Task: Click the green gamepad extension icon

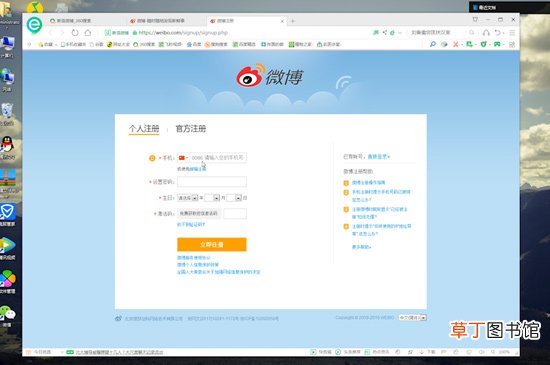Action: (497, 44)
